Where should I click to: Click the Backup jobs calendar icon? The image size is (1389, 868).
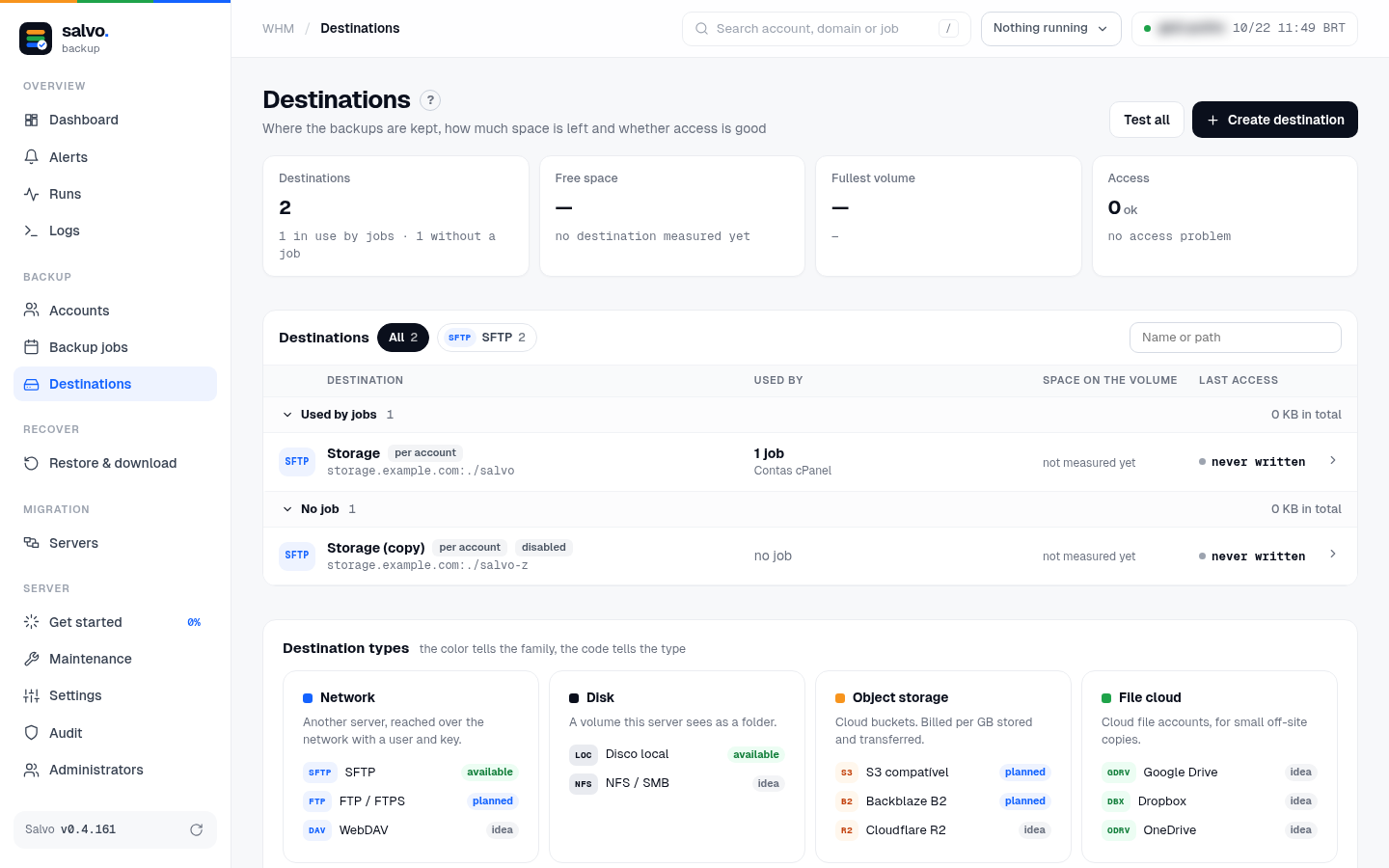[x=31, y=347]
